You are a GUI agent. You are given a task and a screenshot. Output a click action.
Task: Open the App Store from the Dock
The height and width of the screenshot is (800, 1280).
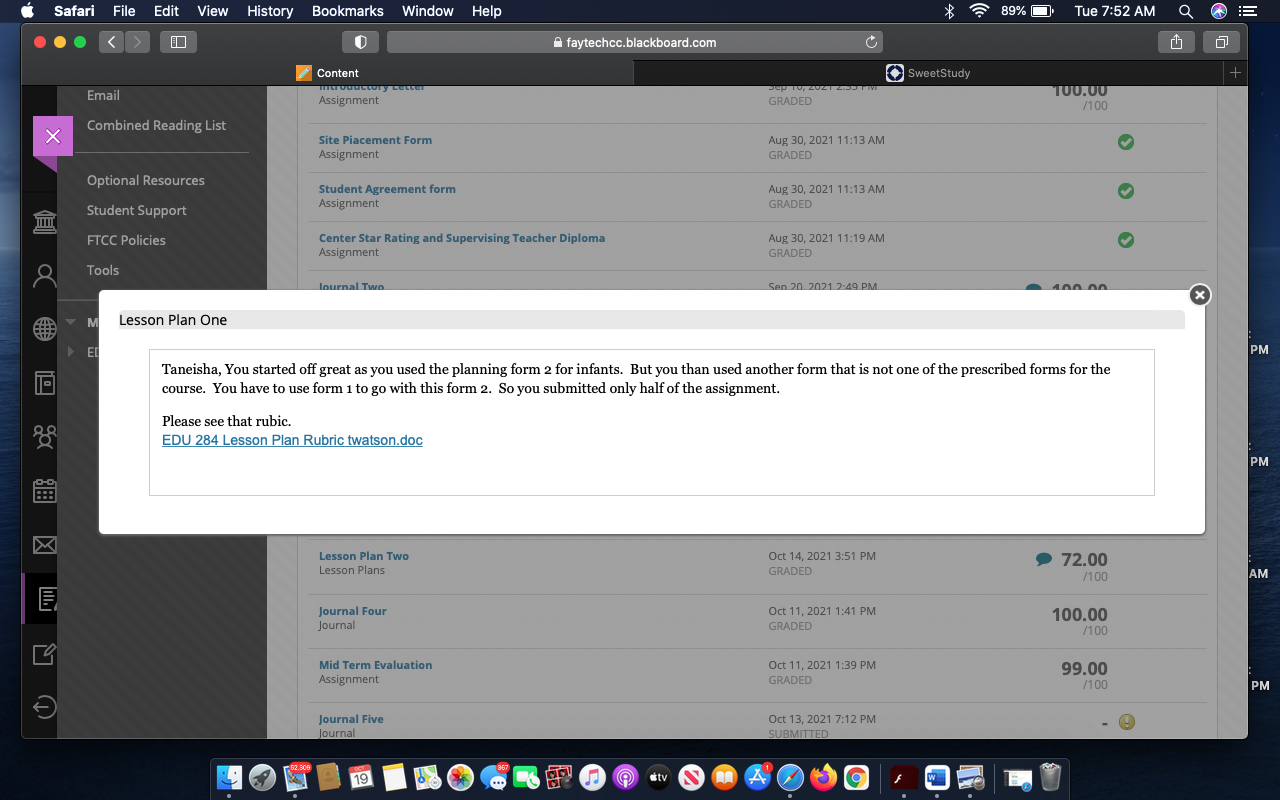757,777
